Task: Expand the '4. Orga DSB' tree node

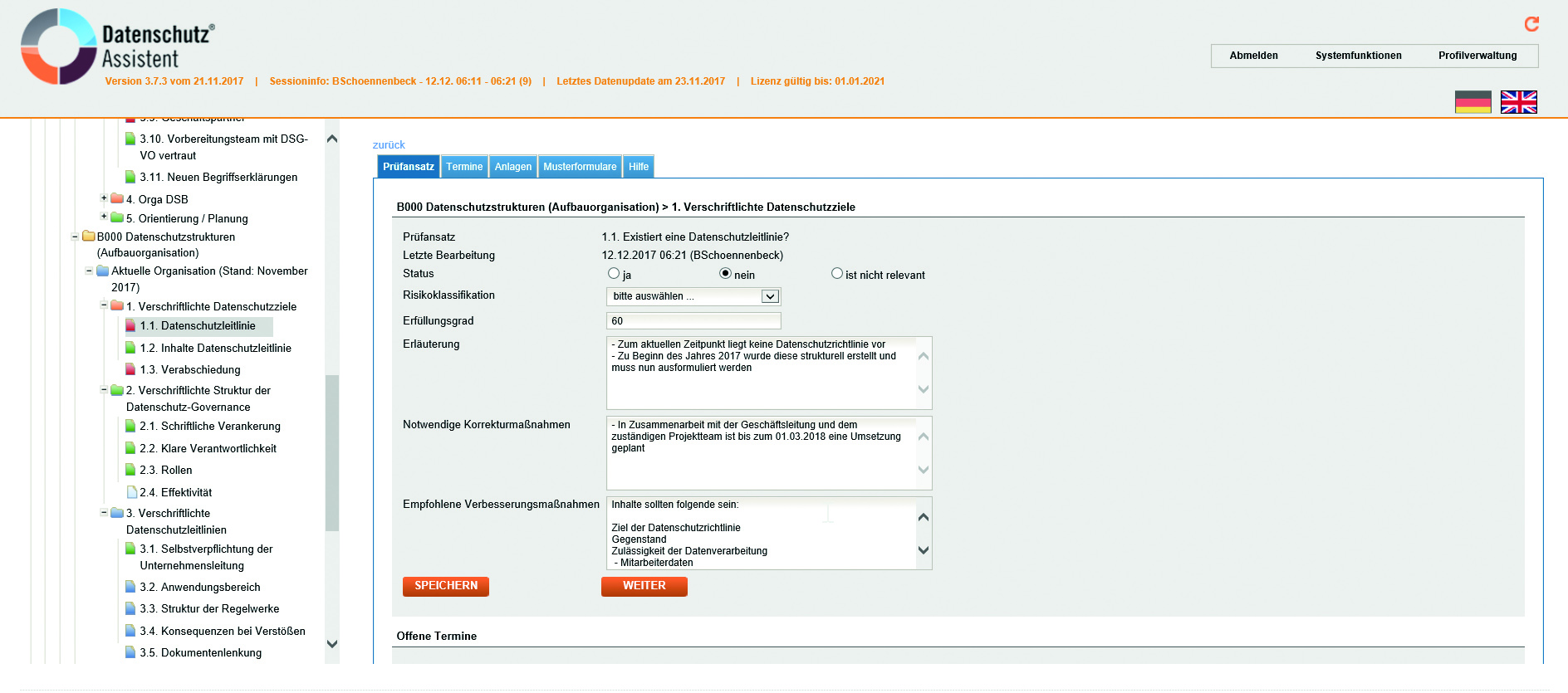Action: point(104,198)
